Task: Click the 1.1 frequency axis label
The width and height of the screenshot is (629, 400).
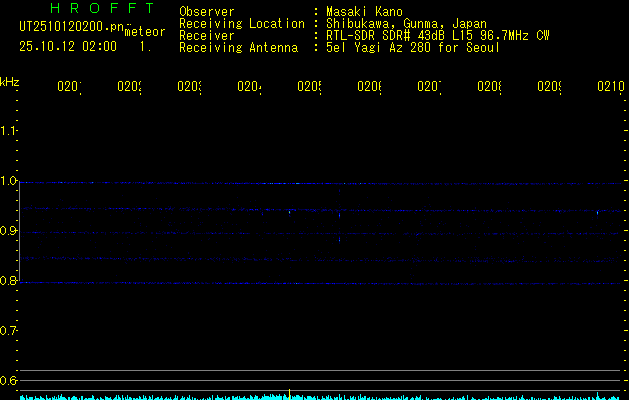Action: [x=9, y=131]
